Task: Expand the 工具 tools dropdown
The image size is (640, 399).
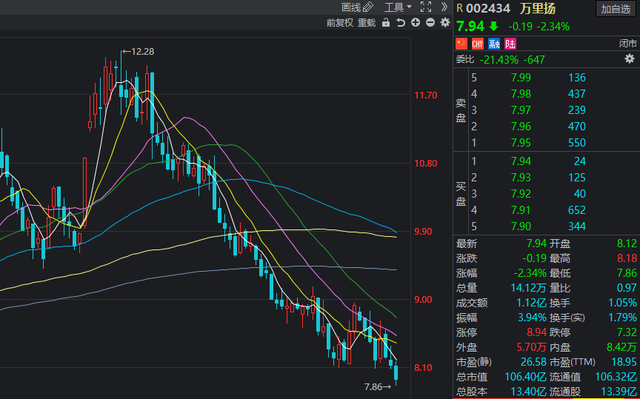Action: pos(398,7)
